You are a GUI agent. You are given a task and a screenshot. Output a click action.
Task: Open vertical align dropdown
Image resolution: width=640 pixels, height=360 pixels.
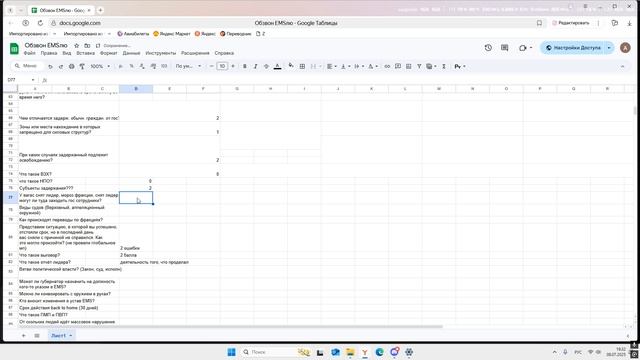[345, 66]
